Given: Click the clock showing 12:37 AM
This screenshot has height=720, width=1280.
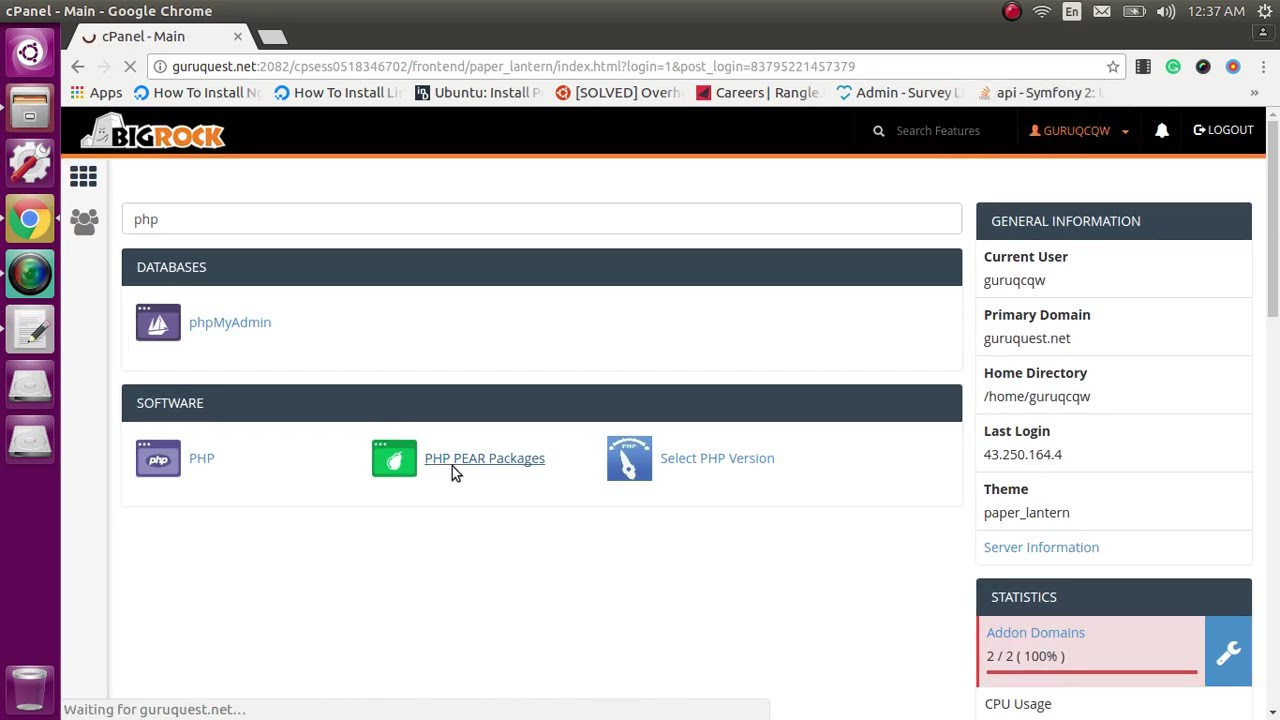Looking at the screenshot, I should pyautogui.click(x=1216, y=11).
